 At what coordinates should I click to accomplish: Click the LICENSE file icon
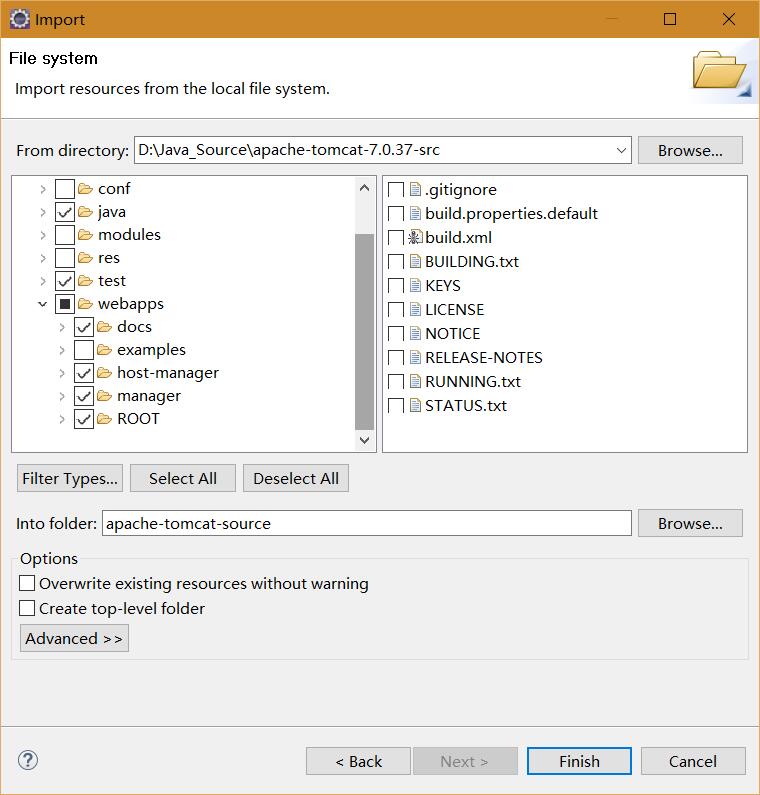[415, 309]
